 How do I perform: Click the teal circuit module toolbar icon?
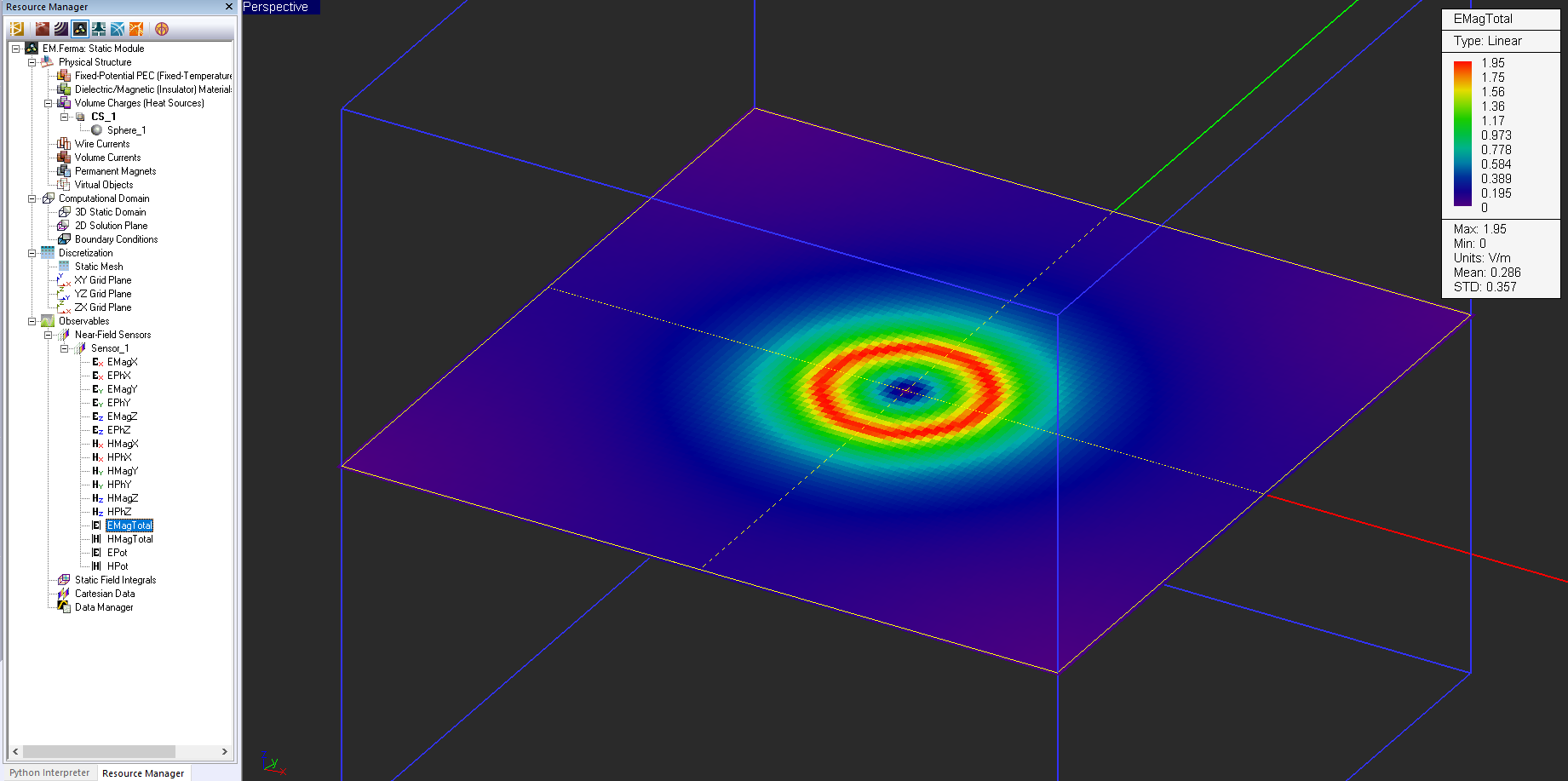tap(99, 29)
